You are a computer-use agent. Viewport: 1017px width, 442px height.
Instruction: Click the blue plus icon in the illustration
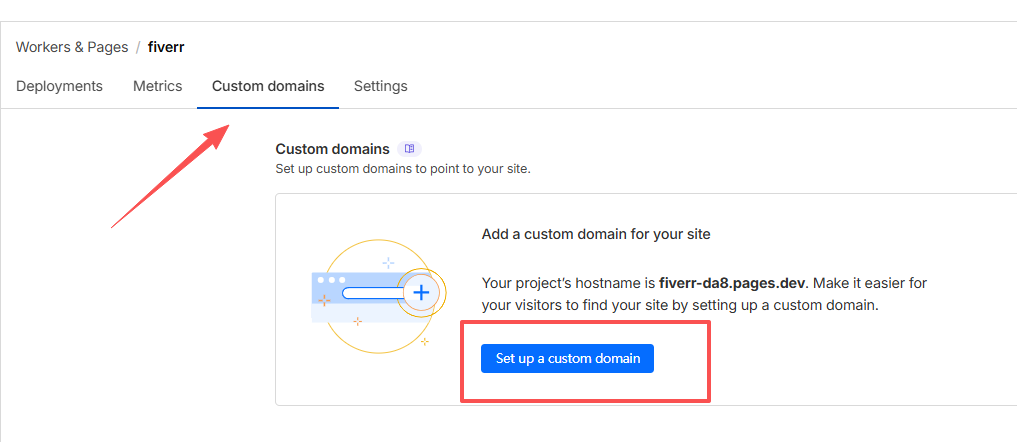421,293
